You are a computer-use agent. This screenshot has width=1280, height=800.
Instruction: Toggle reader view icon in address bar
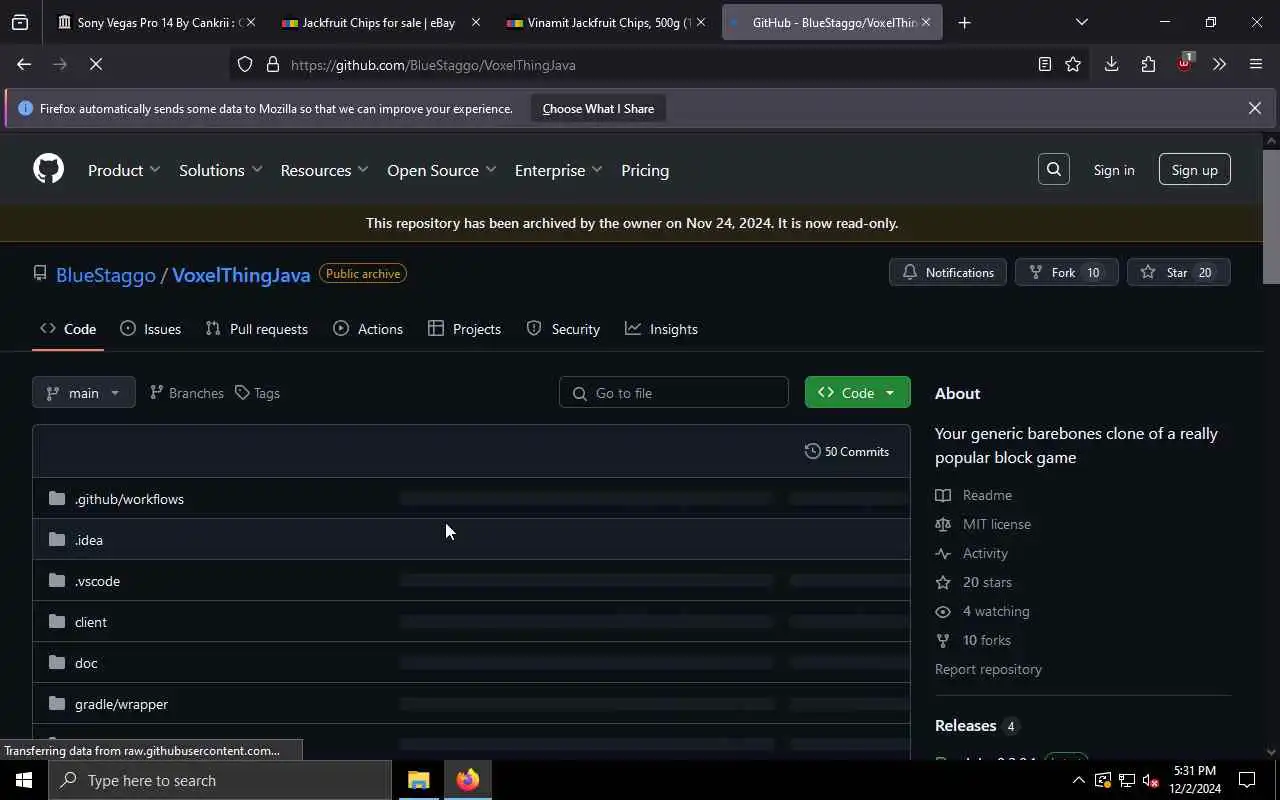(1044, 65)
